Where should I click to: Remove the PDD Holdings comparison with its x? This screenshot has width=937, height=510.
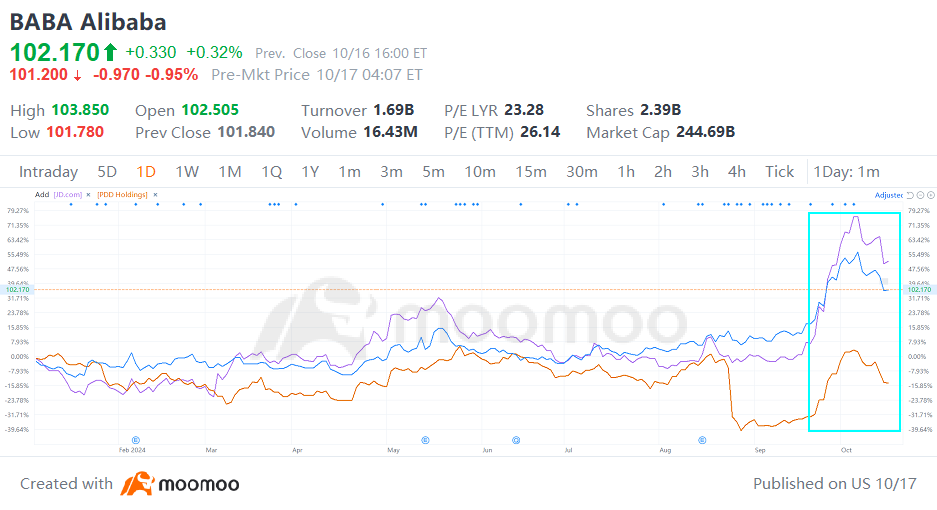[155, 195]
